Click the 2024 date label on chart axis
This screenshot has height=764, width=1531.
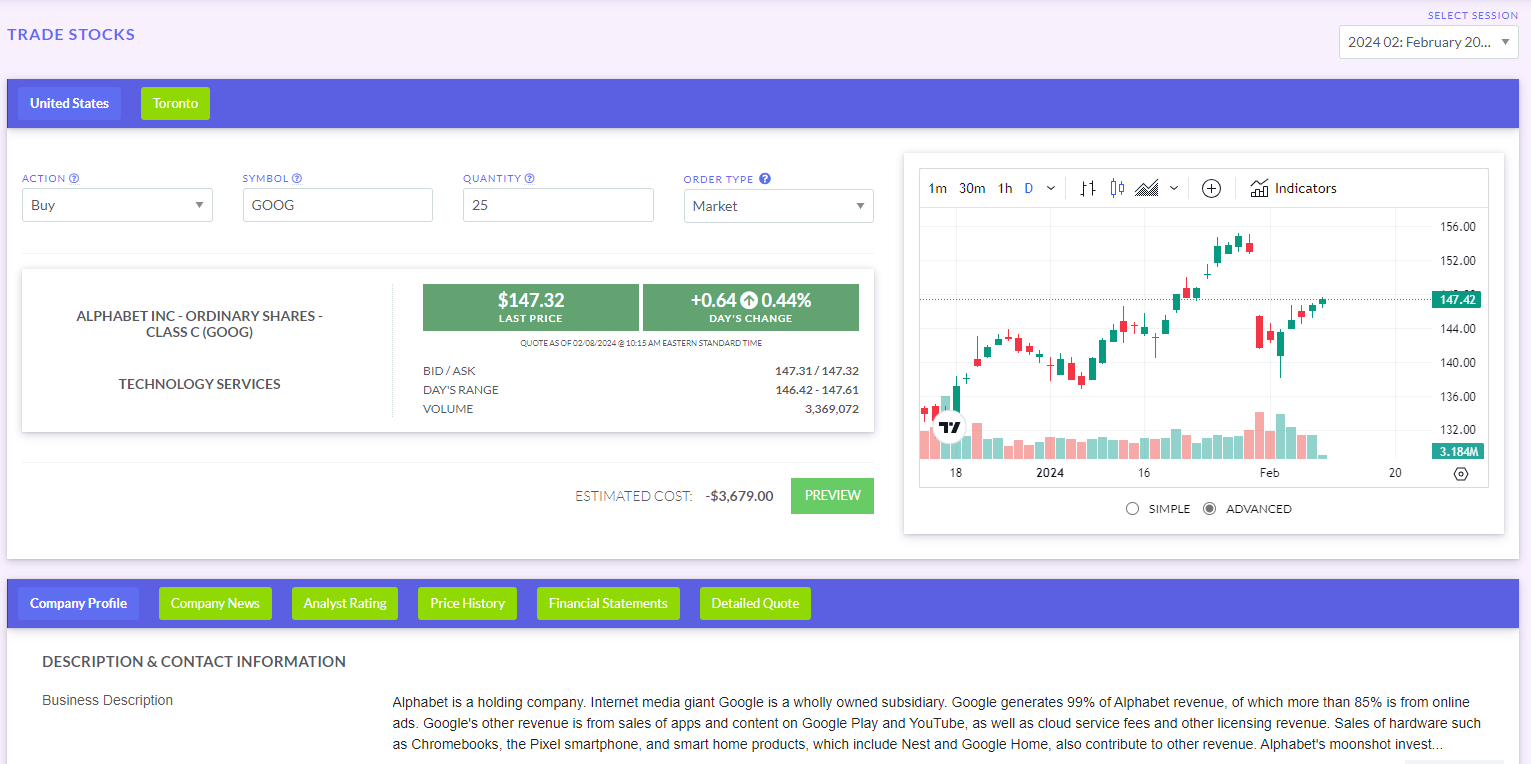coord(1050,473)
